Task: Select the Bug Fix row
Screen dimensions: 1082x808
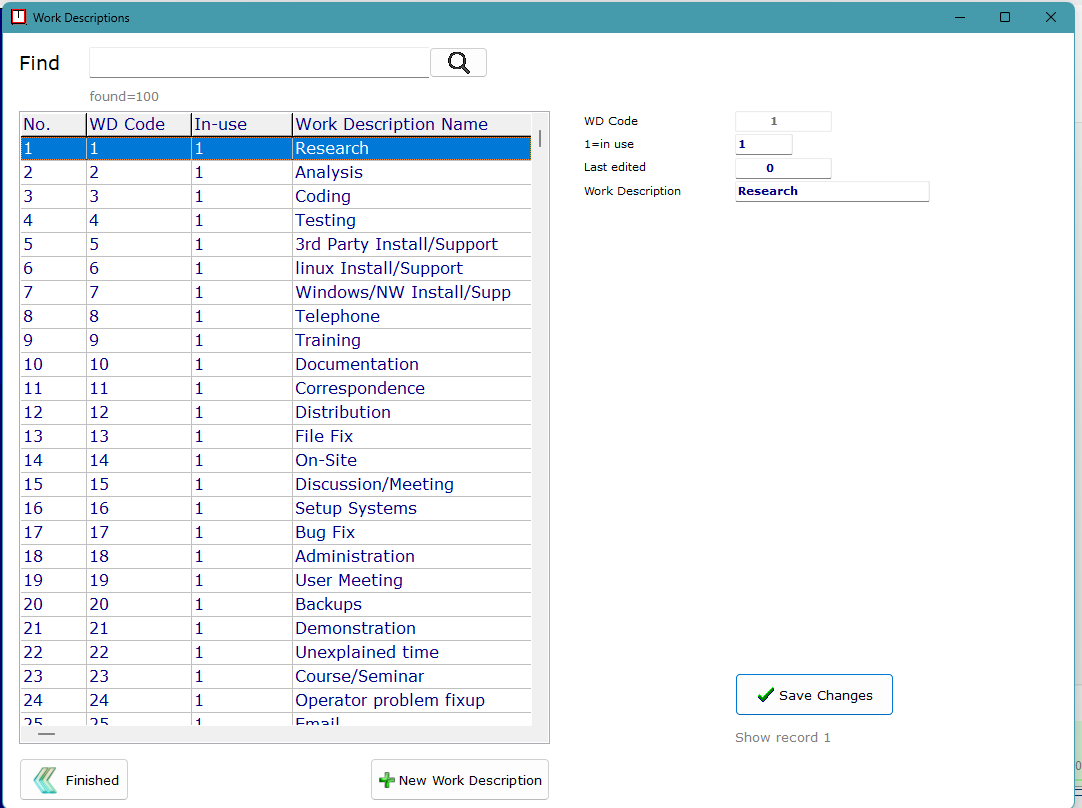Action: tap(325, 532)
